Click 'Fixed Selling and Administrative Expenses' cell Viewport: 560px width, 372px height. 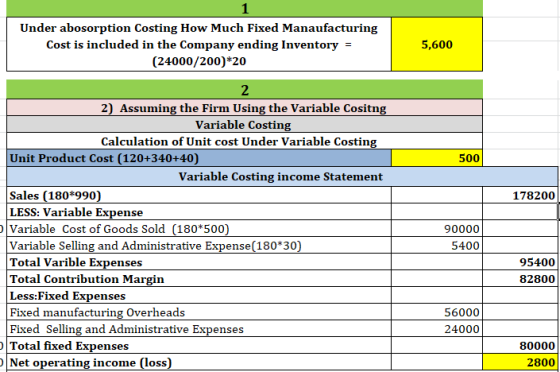pos(199,329)
